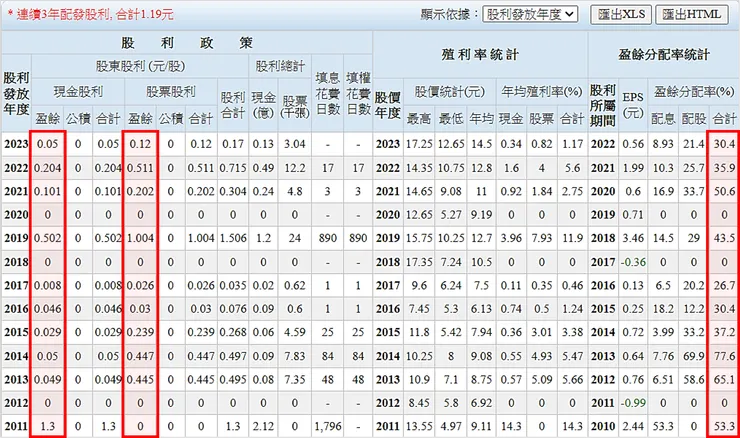This screenshot has height=438, width=740.
Task: Select the 1,796 fill-days cell for 2011
Action: point(328,426)
